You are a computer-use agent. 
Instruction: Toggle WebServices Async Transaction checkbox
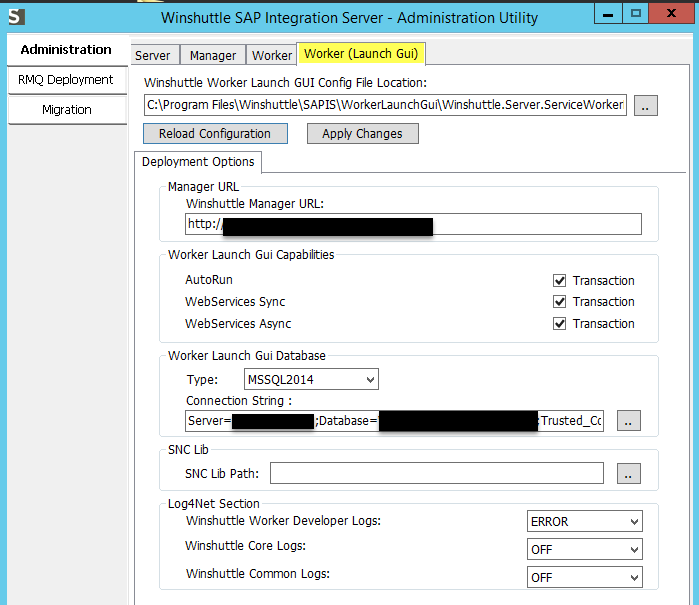click(559, 324)
